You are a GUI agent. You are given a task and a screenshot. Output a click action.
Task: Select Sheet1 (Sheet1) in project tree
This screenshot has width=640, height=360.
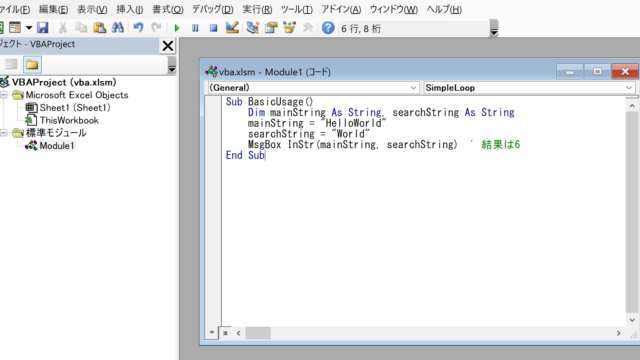75,108
